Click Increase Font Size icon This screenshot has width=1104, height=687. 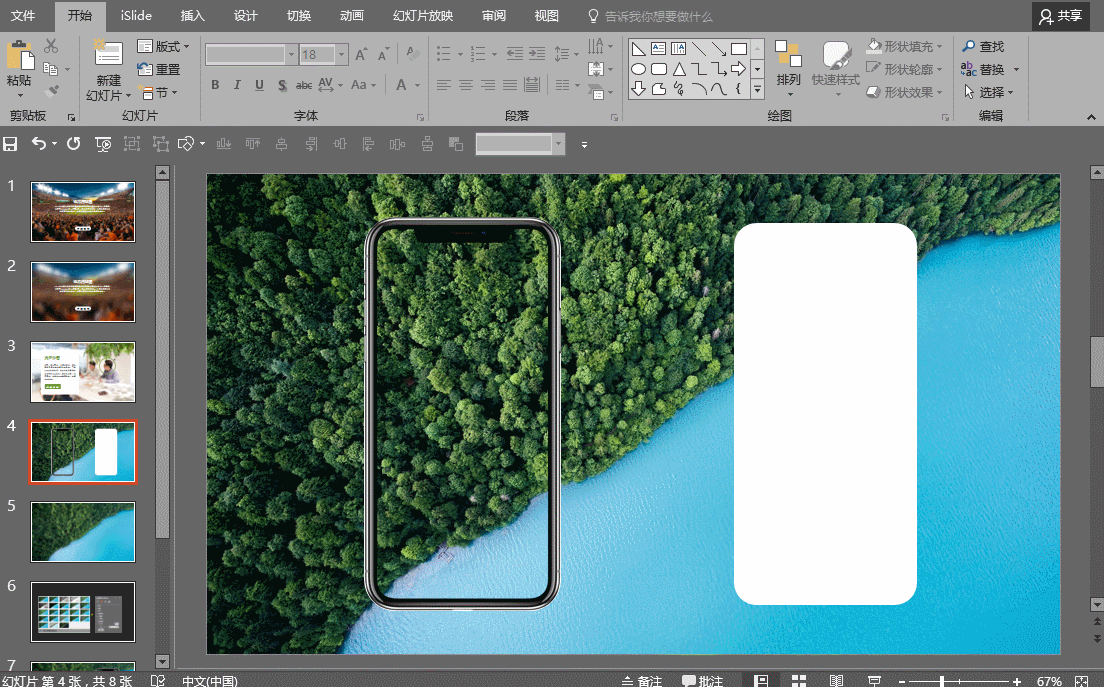[x=361, y=54]
